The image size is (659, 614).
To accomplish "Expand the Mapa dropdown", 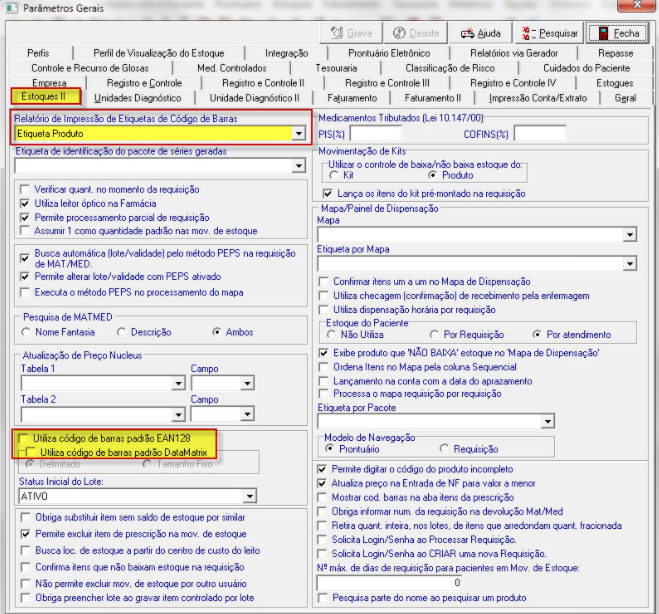I will 630,235.
